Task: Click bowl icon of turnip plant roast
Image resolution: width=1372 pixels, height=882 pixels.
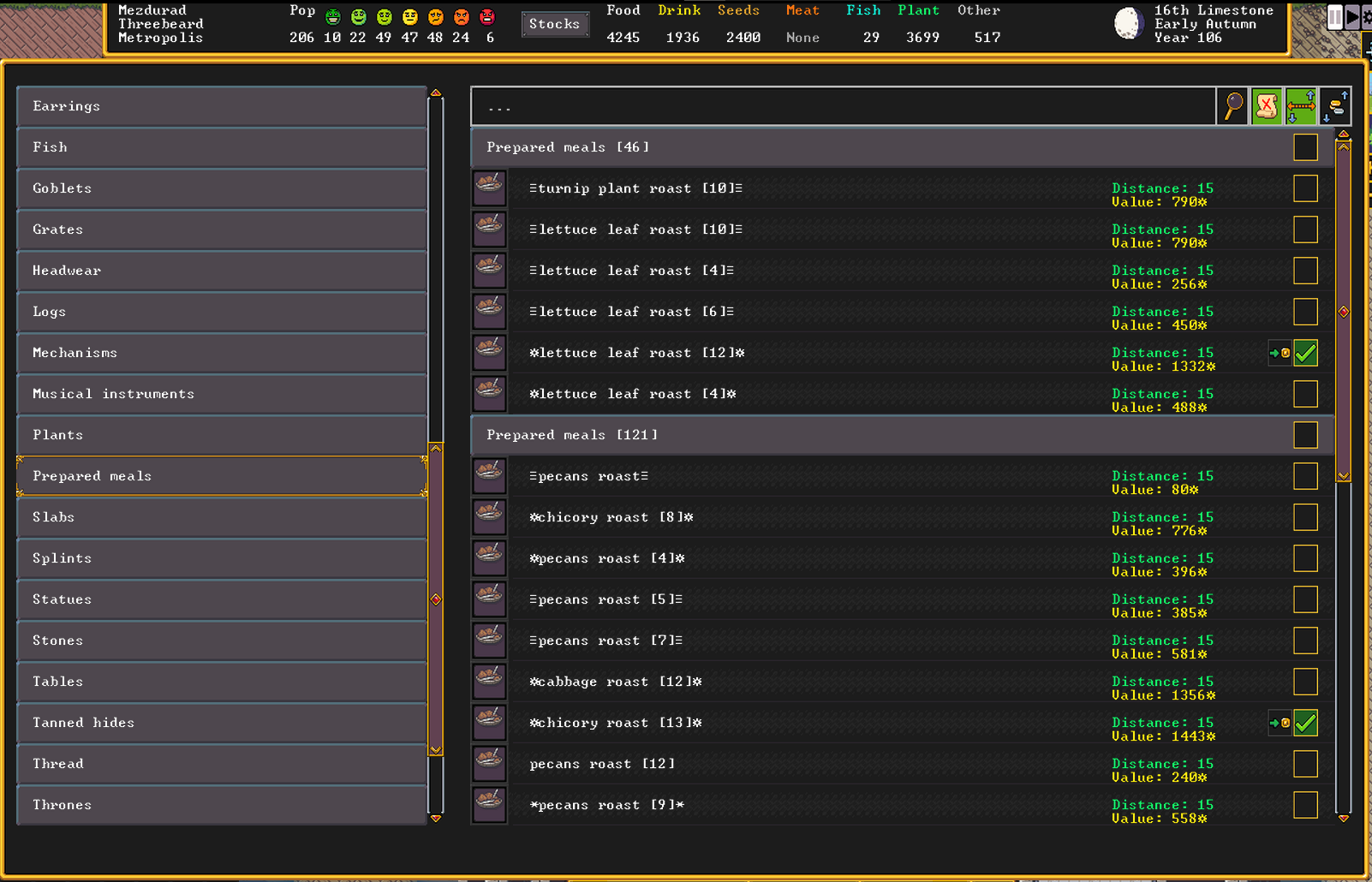Action: (490, 188)
